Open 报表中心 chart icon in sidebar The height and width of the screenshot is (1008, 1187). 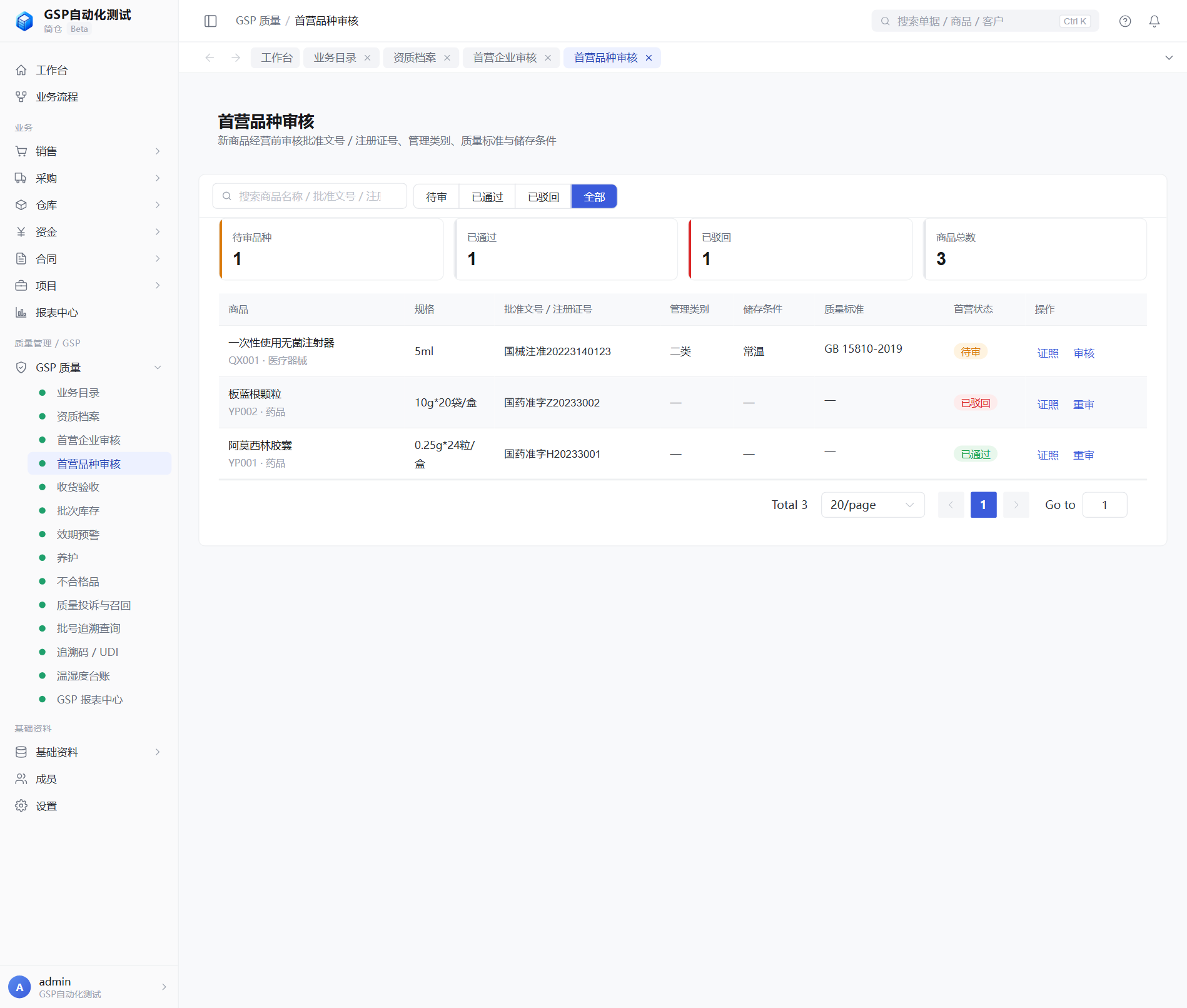tap(21, 313)
